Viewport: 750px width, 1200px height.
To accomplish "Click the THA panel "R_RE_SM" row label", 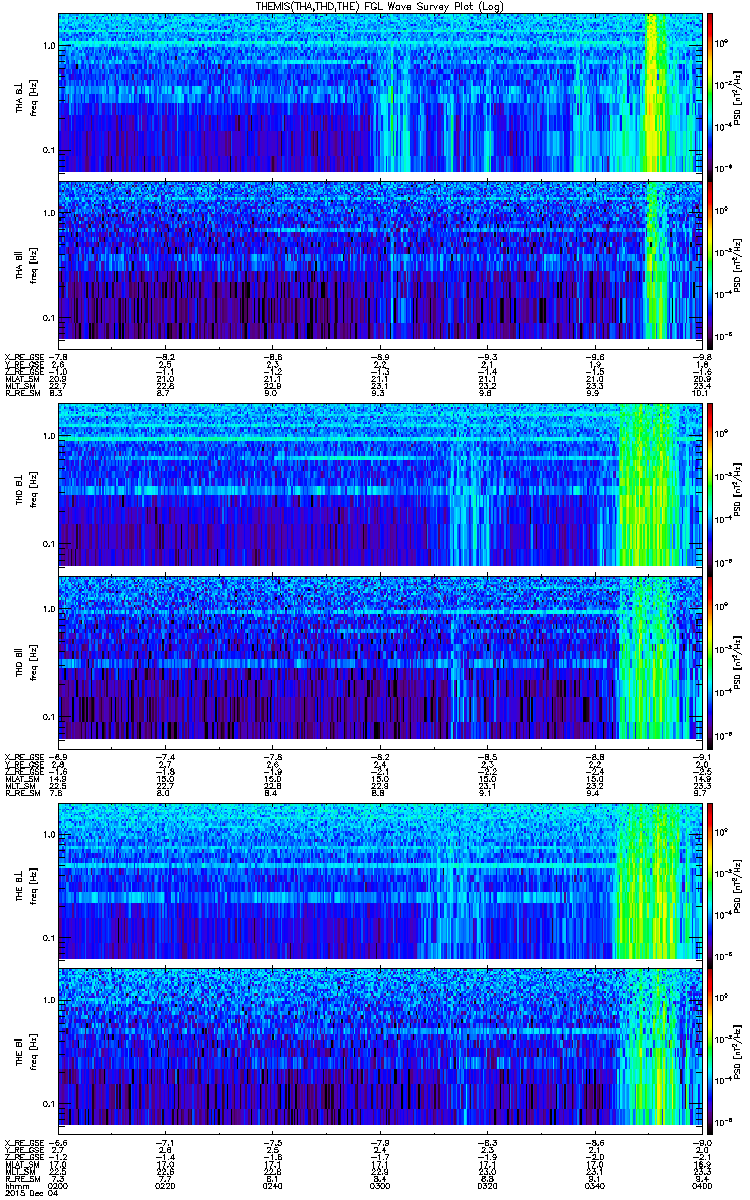I will point(21,394).
